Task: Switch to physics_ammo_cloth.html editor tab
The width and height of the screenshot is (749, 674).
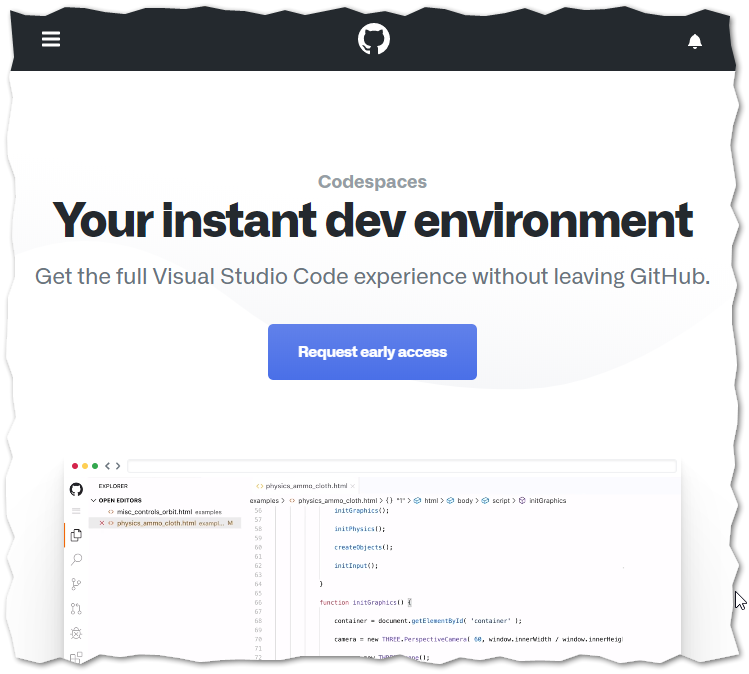Action: [306, 486]
